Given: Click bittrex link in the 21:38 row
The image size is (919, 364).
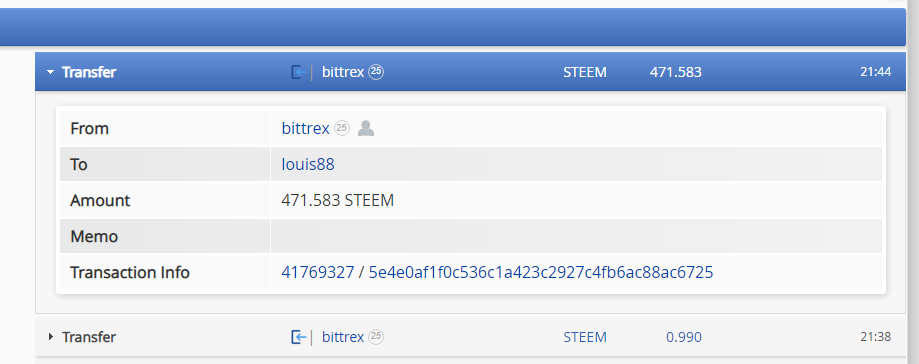Looking at the screenshot, I should click(343, 337).
